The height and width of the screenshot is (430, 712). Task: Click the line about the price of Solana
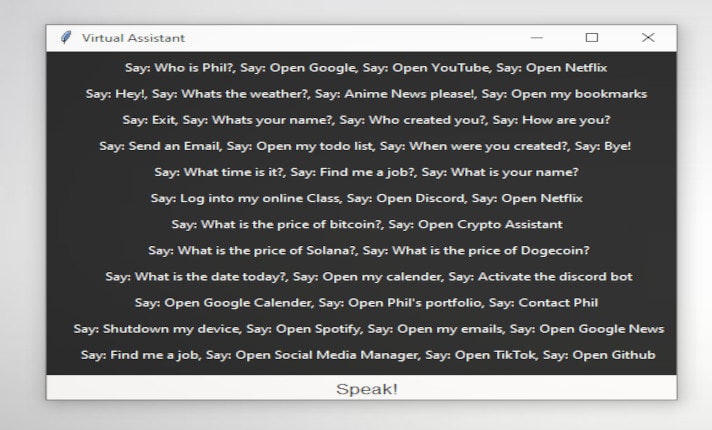pos(369,251)
